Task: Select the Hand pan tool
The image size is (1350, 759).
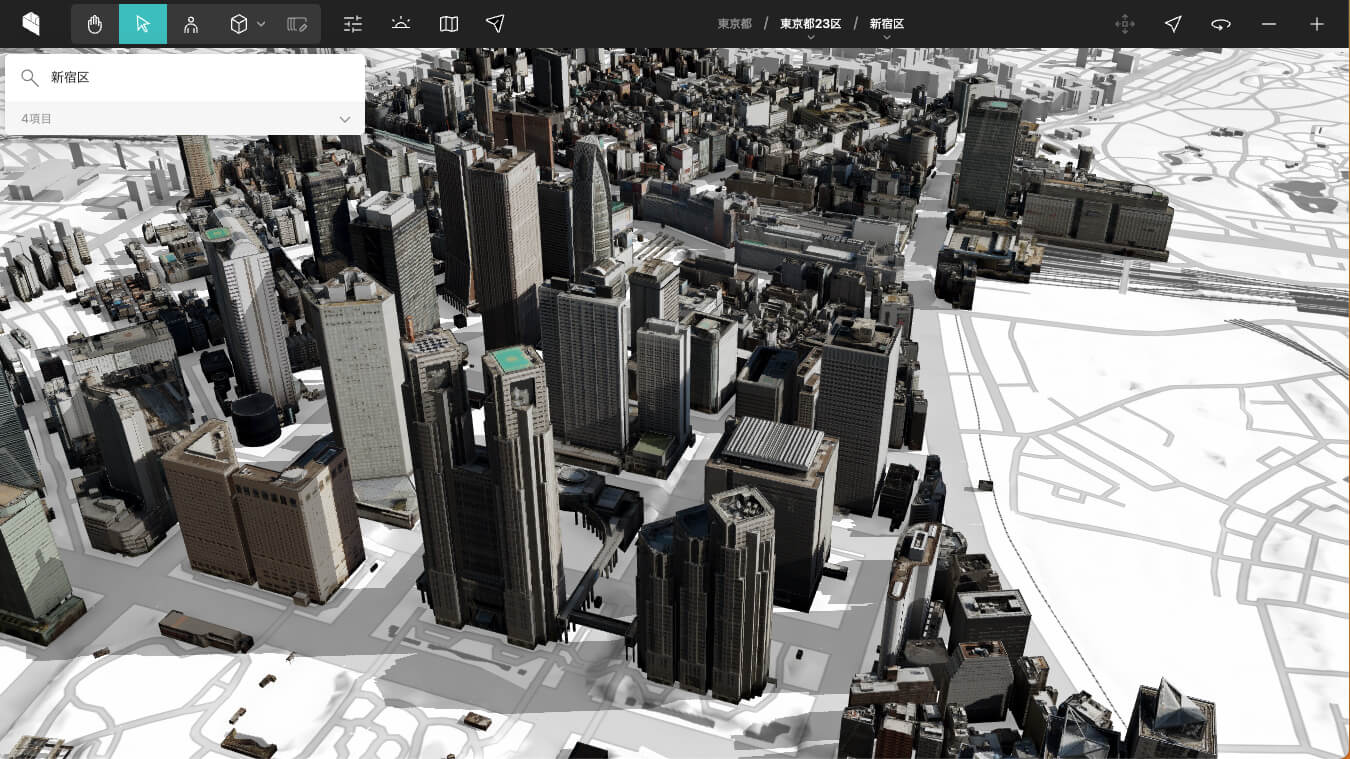Action: 95,24
